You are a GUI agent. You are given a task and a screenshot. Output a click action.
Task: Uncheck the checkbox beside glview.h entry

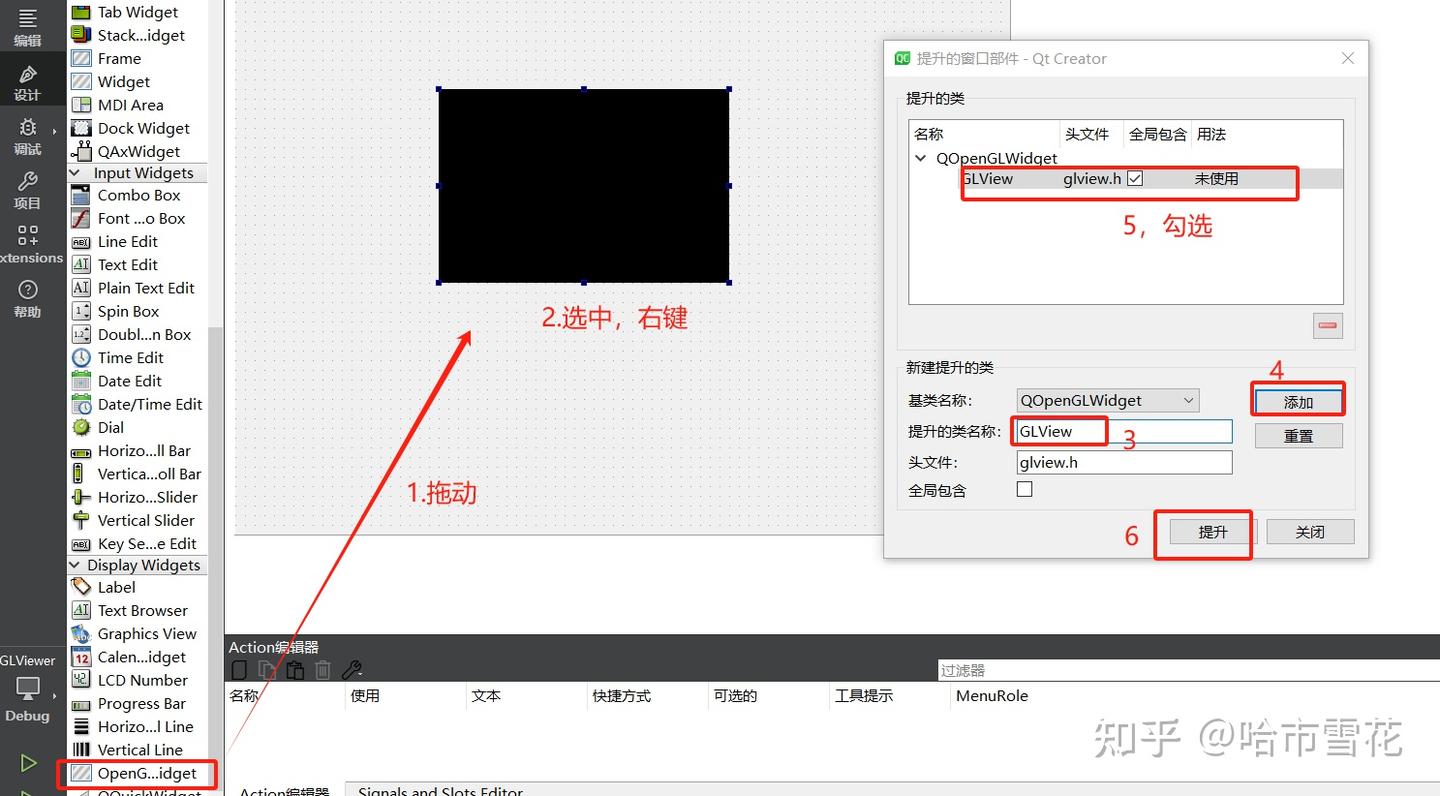(1135, 178)
